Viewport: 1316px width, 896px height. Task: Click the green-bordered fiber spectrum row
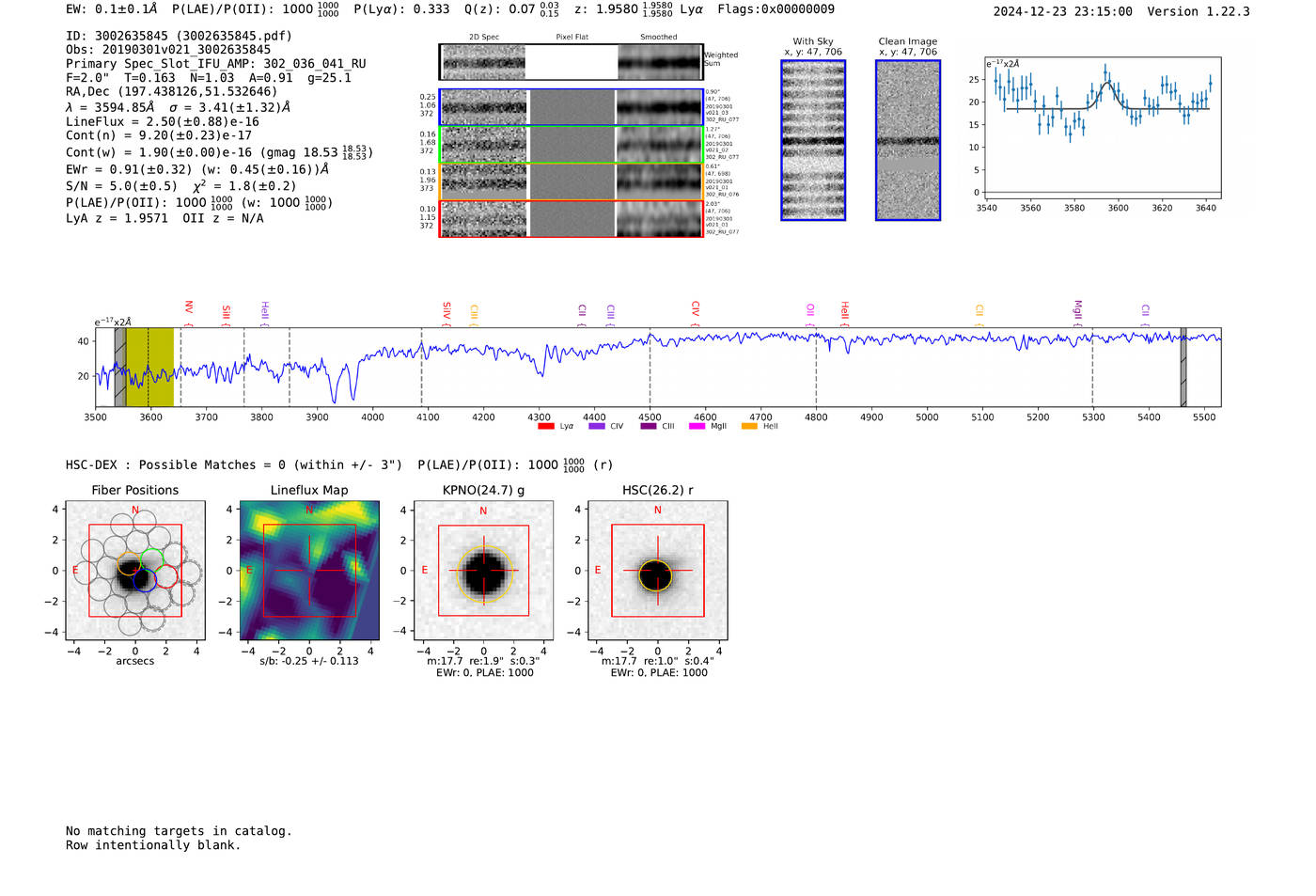[x=571, y=145]
